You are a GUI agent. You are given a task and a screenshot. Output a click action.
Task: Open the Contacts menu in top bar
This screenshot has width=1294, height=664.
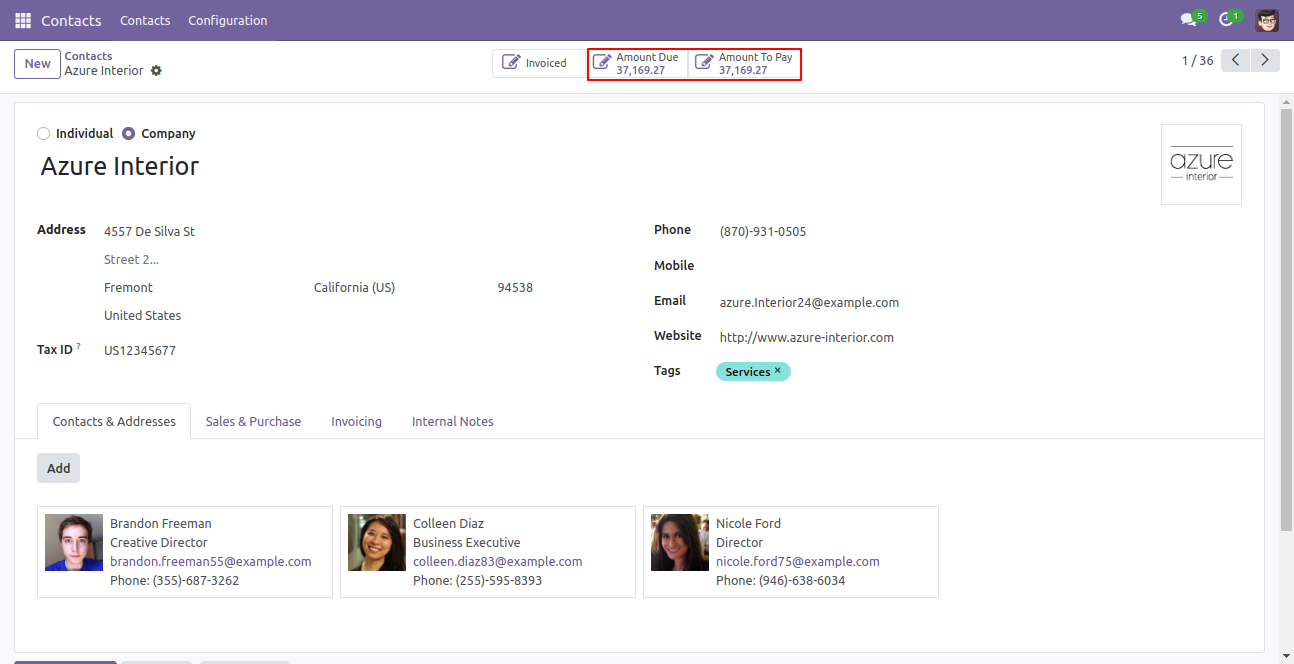pos(145,20)
